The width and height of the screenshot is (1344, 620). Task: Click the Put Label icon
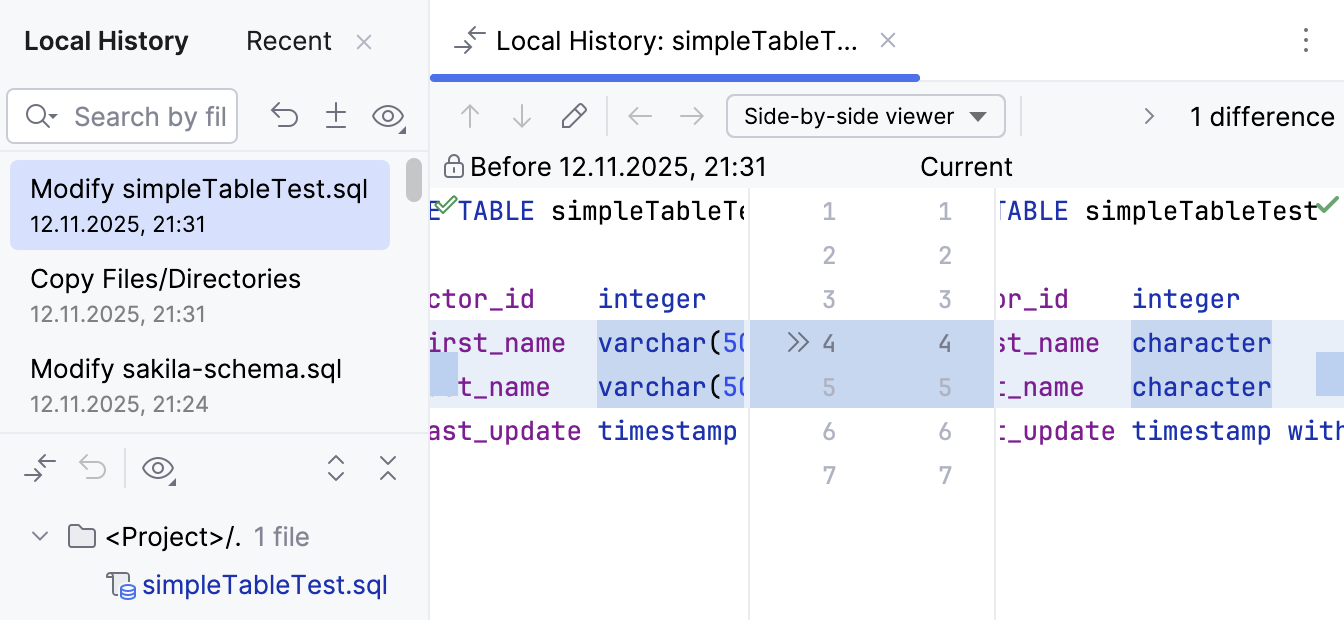[336, 117]
